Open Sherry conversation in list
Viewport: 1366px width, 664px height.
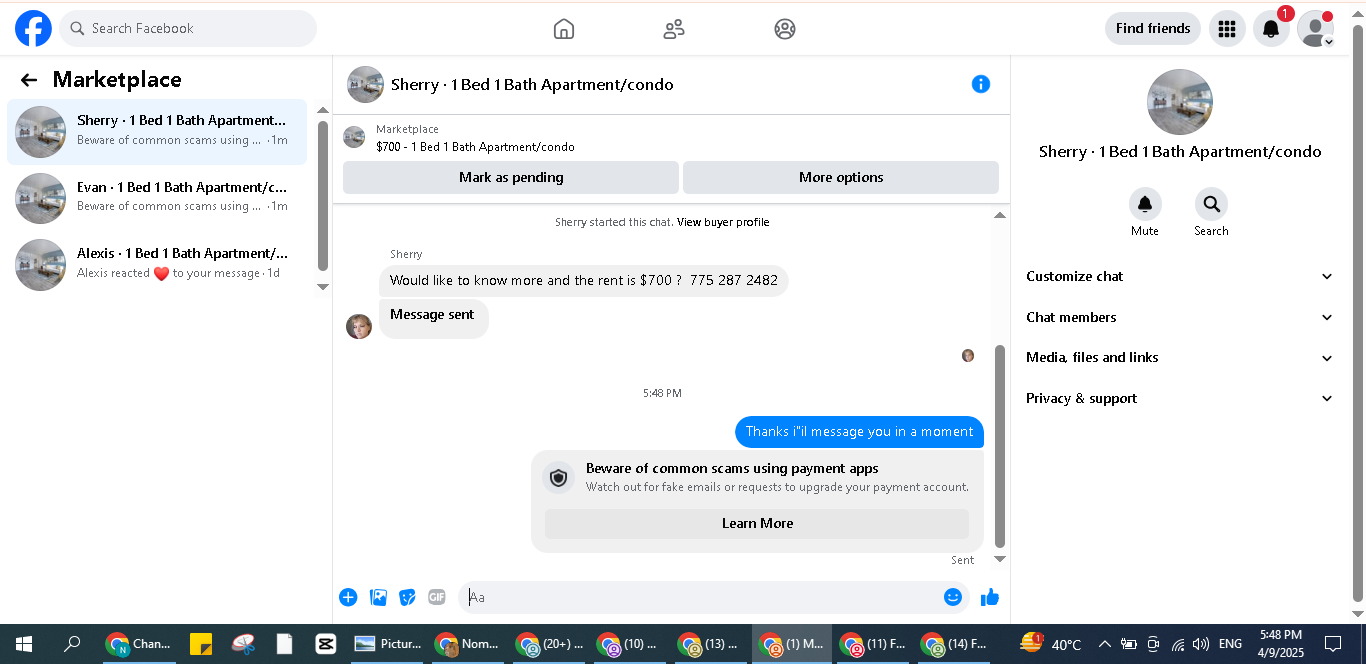click(x=157, y=132)
